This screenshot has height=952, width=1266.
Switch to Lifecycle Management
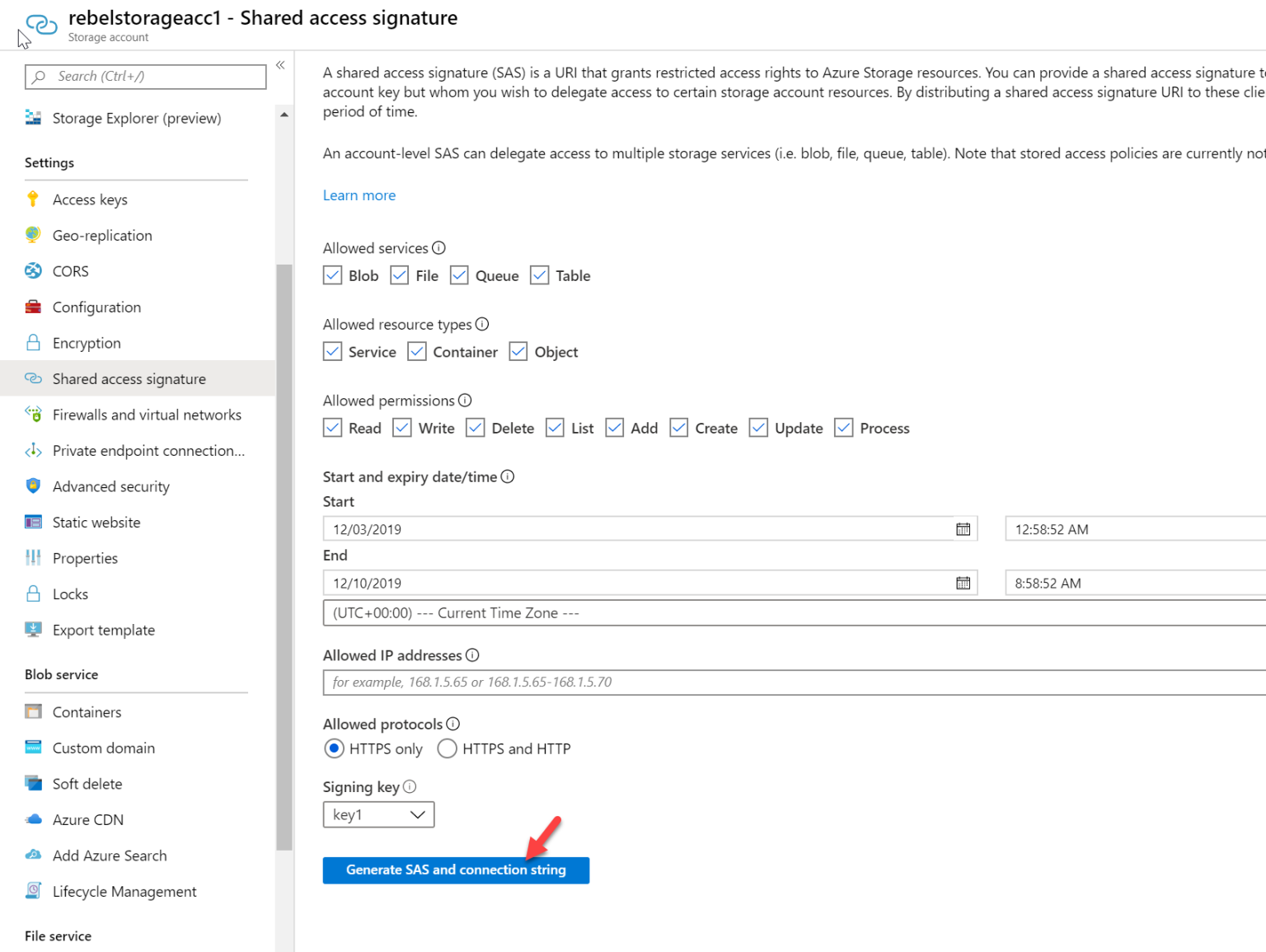coord(124,891)
